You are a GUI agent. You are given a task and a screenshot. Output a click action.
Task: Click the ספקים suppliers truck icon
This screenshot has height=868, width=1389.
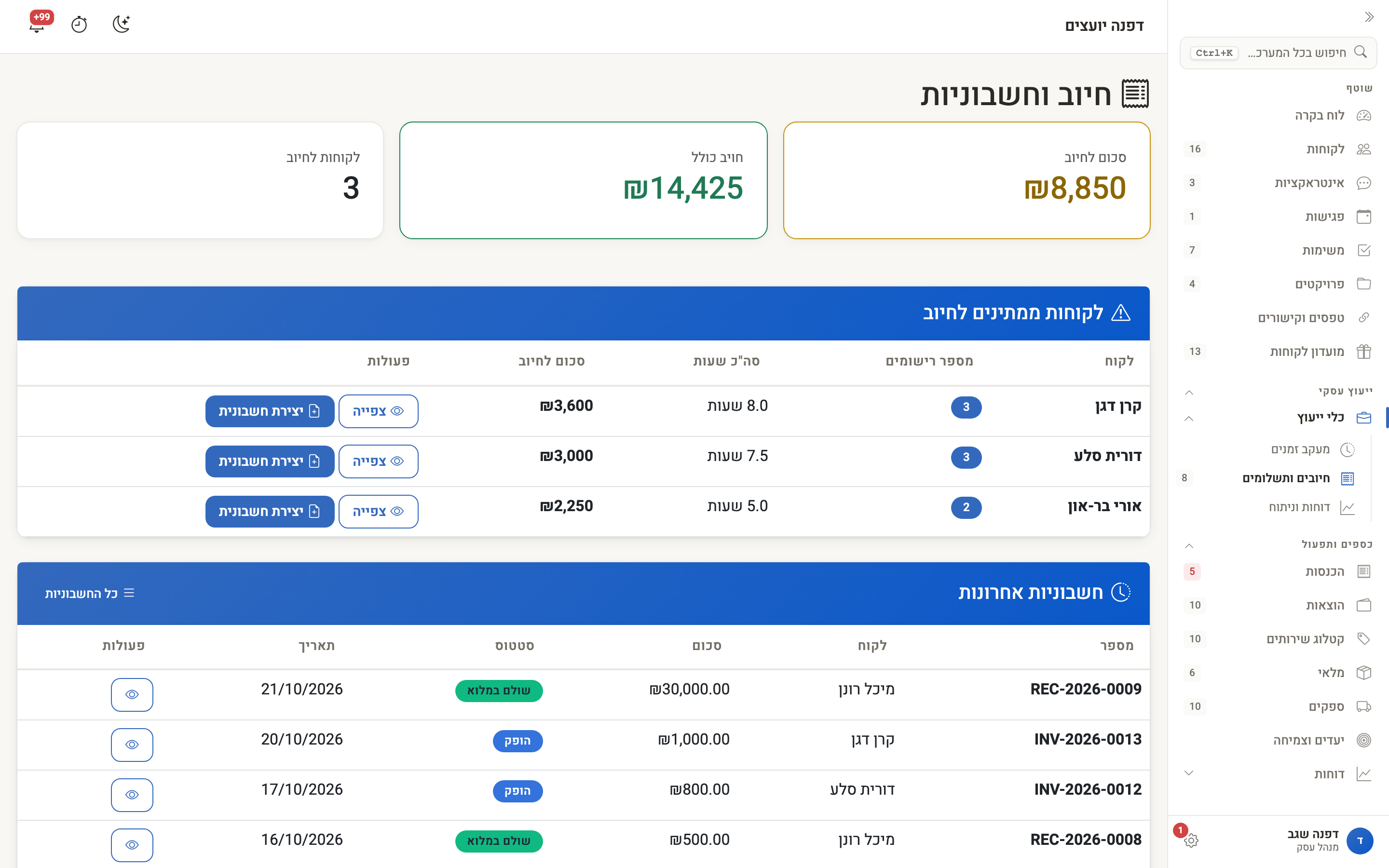coord(1364,706)
